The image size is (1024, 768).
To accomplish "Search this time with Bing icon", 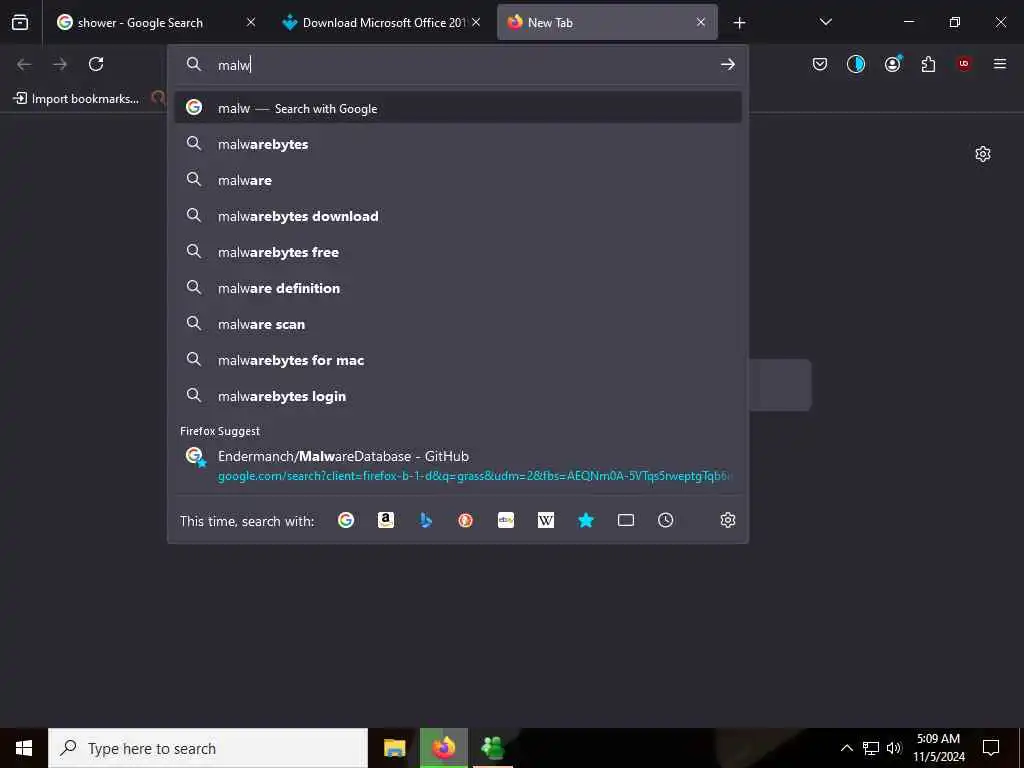I will coord(426,520).
